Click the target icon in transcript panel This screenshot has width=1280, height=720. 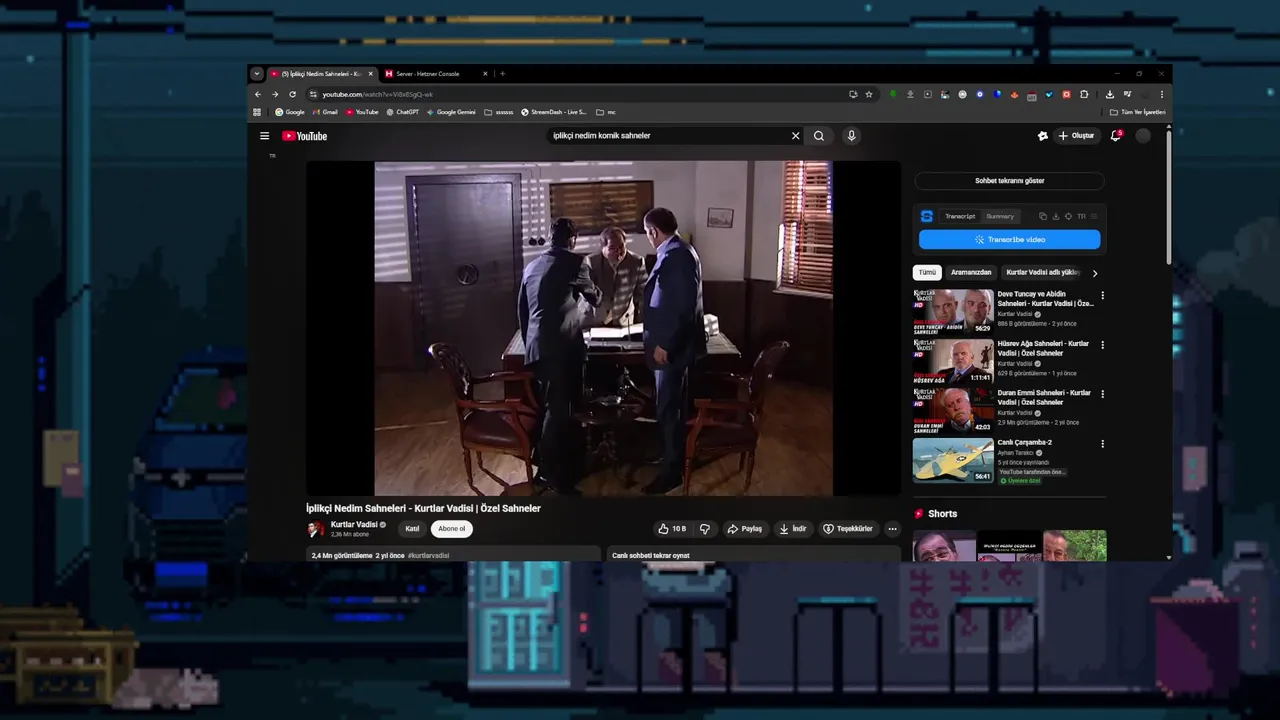pyautogui.click(x=1068, y=216)
